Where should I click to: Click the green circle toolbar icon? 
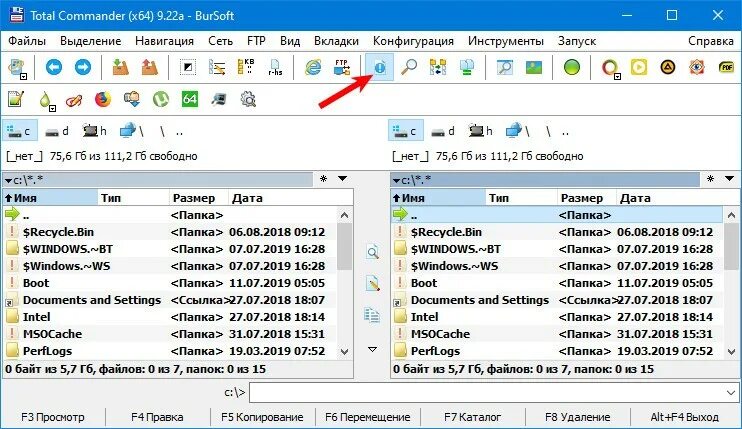[572, 67]
